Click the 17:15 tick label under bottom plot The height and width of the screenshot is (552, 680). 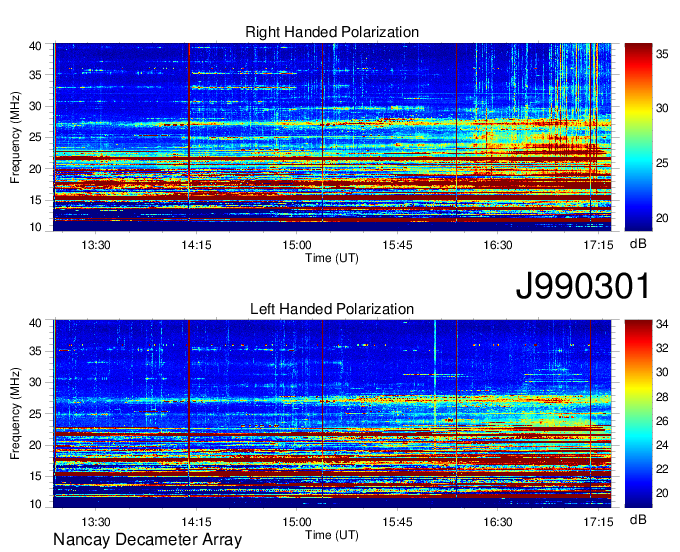pos(598,522)
